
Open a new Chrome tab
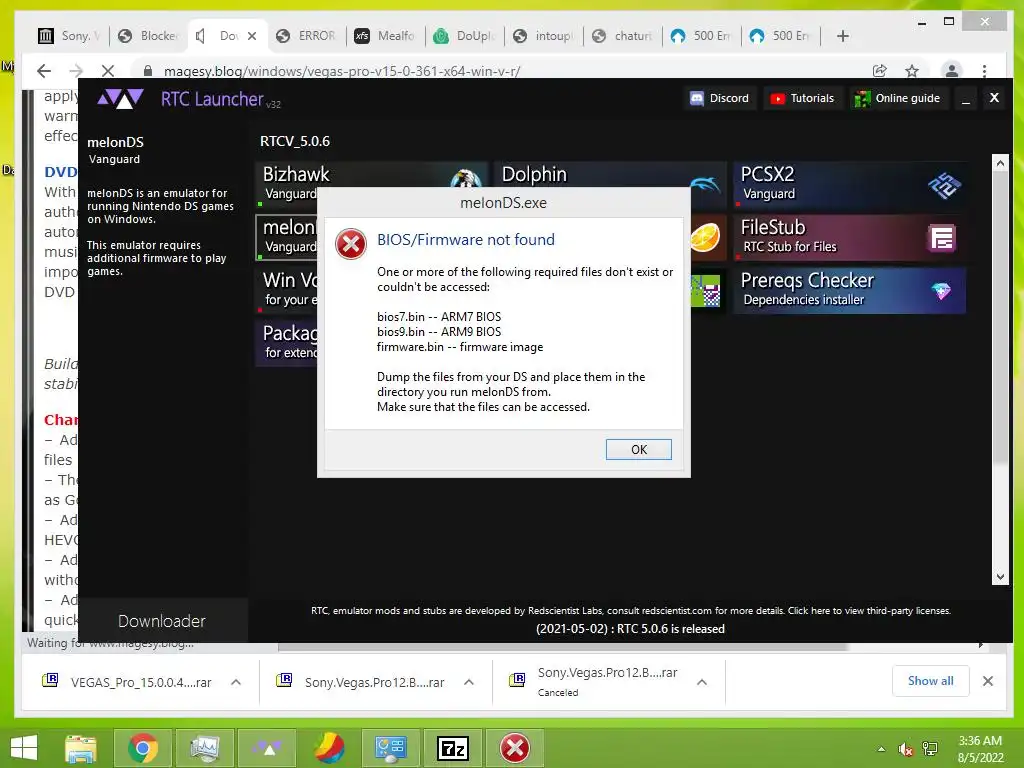coord(842,36)
